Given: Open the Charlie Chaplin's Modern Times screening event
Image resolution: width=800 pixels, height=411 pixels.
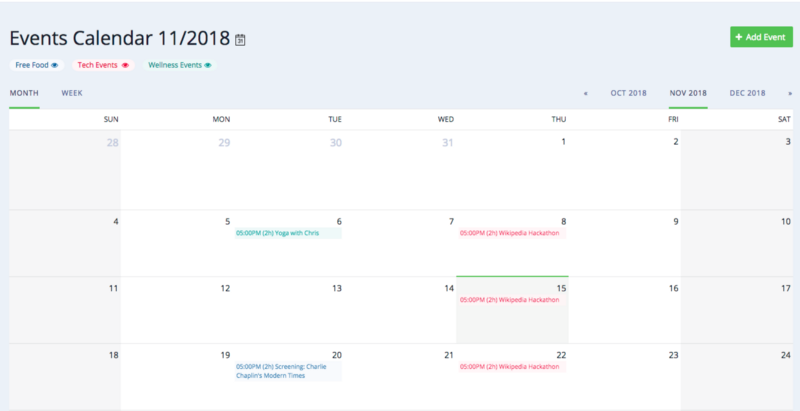Looking at the screenshot, I should click(x=288, y=371).
